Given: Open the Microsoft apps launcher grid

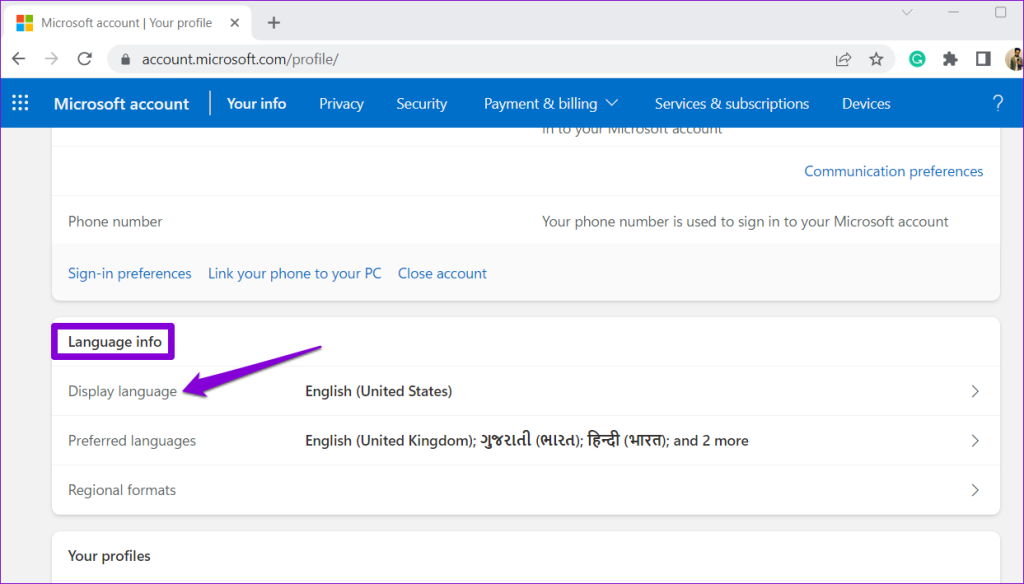Looking at the screenshot, I should (20, 103).
